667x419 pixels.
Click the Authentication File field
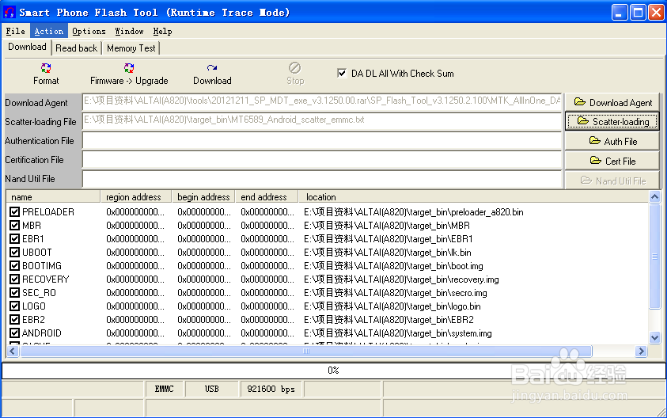coord(322,140)
